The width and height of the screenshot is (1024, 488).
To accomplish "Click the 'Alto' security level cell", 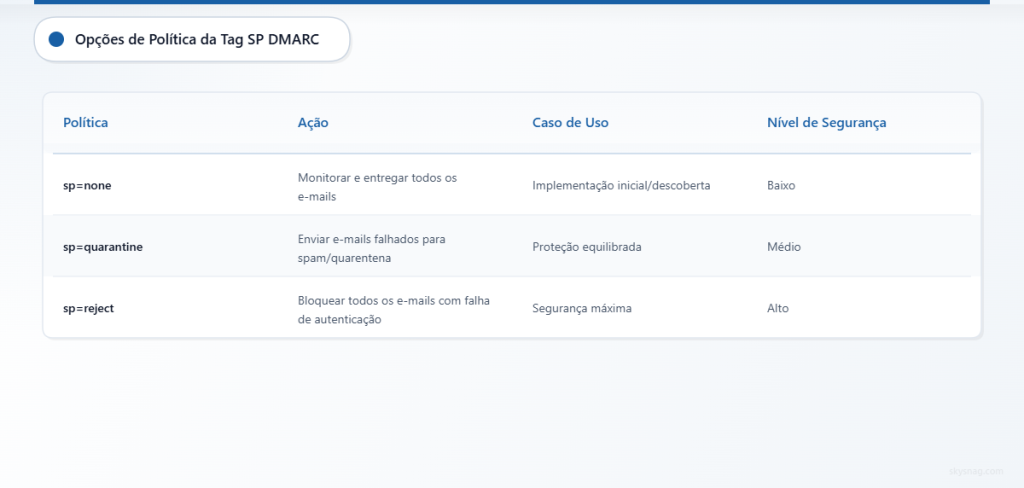I will (x=778, y=308).
